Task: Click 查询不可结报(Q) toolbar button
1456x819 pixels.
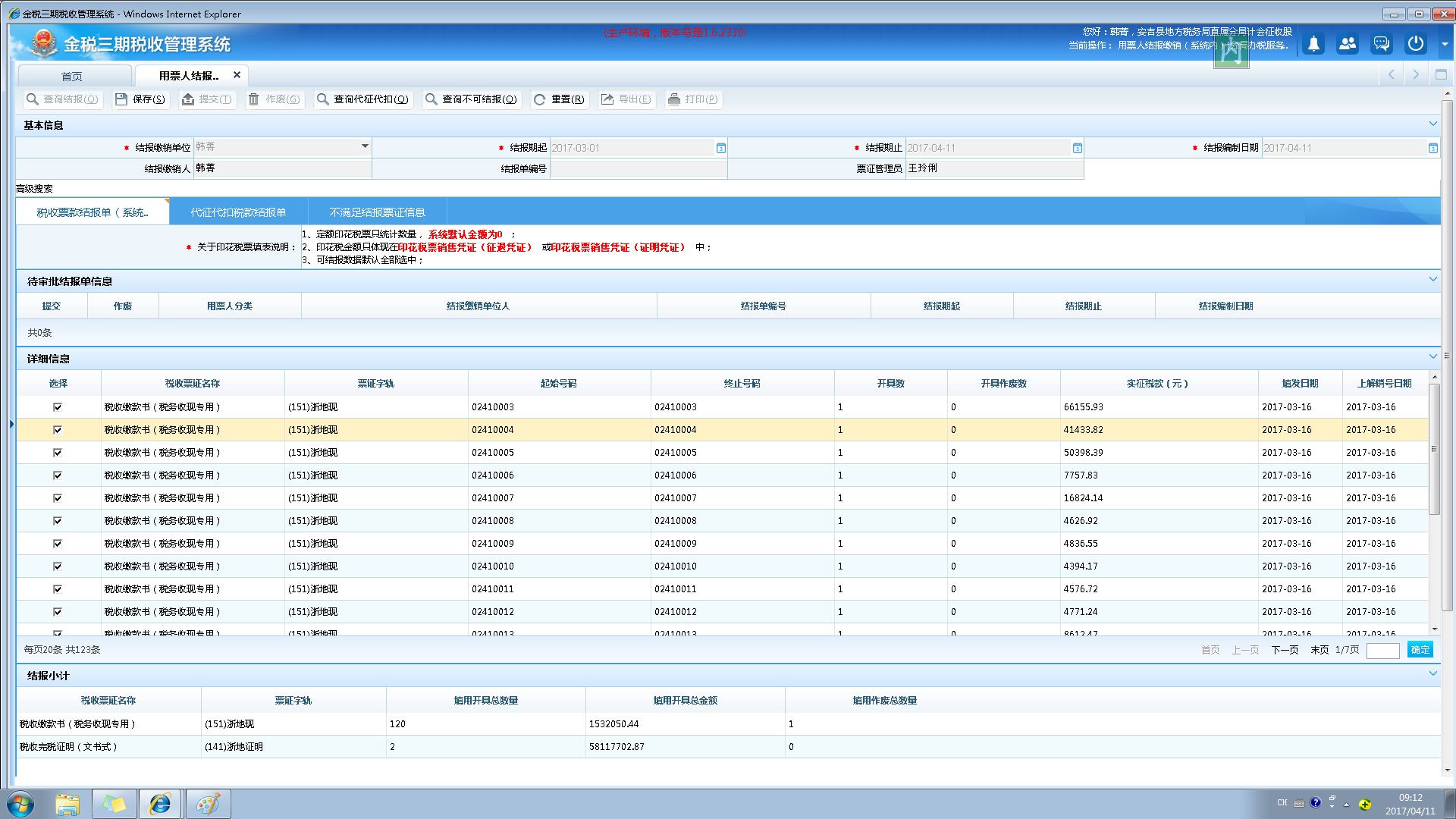Action: point(471,99)
